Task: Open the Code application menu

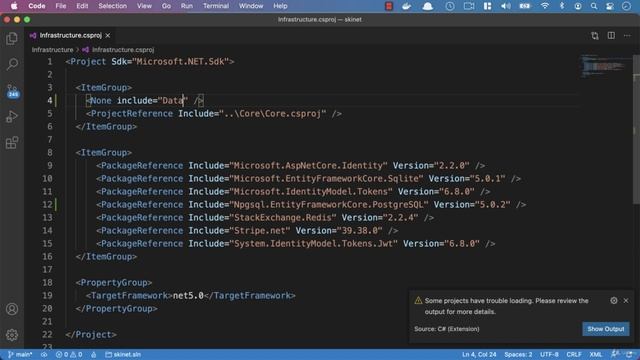Action: coord(37,6)
